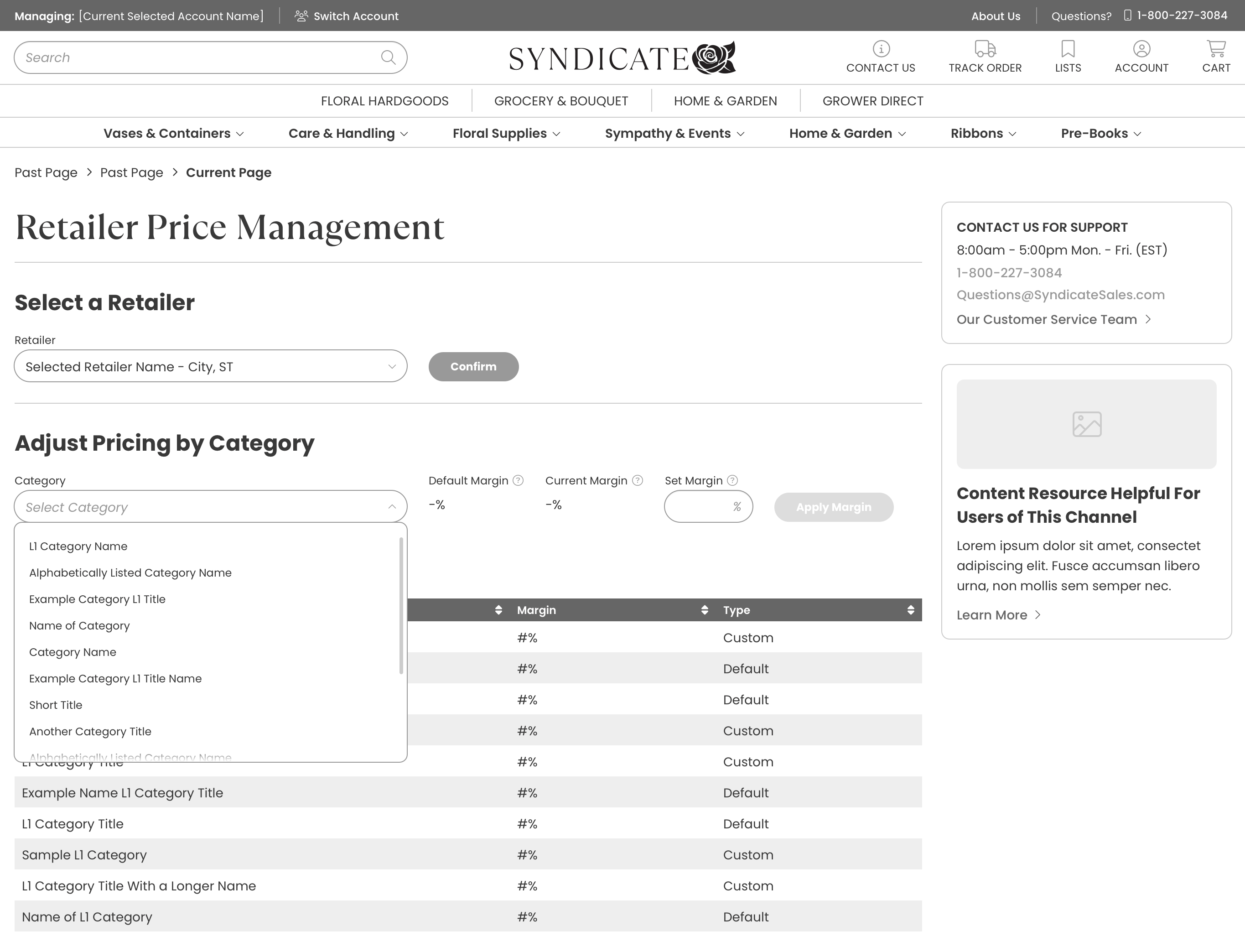Select Category Name option in list
The image size is (1245, 952).
[x=73, y=652]
